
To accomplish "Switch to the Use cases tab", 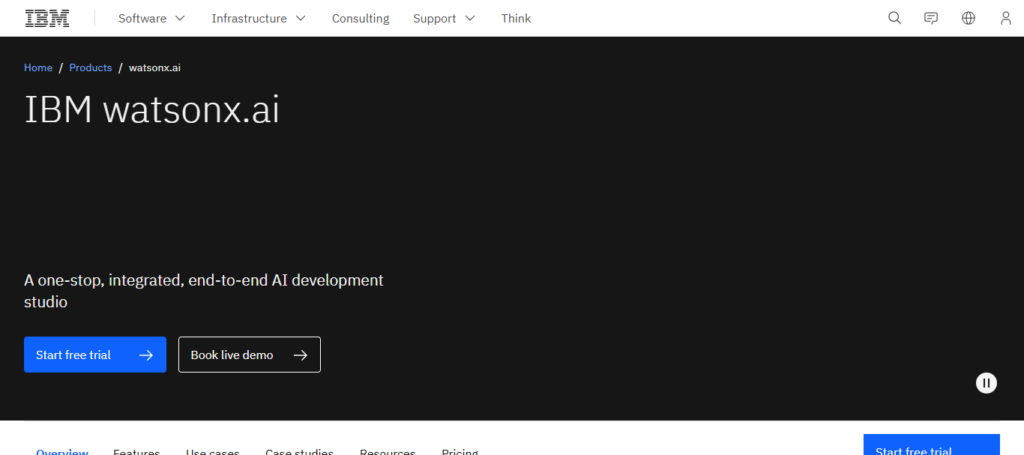I will tap(212, 450).
